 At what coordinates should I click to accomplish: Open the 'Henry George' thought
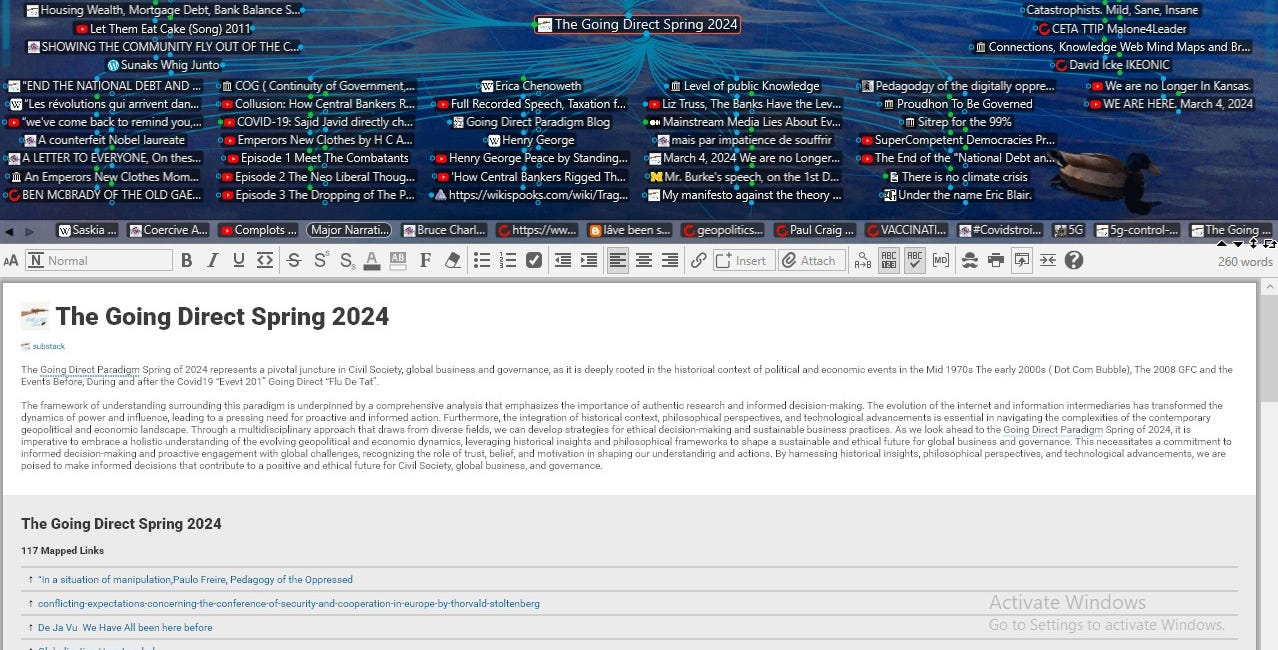[x=530, y=140]
